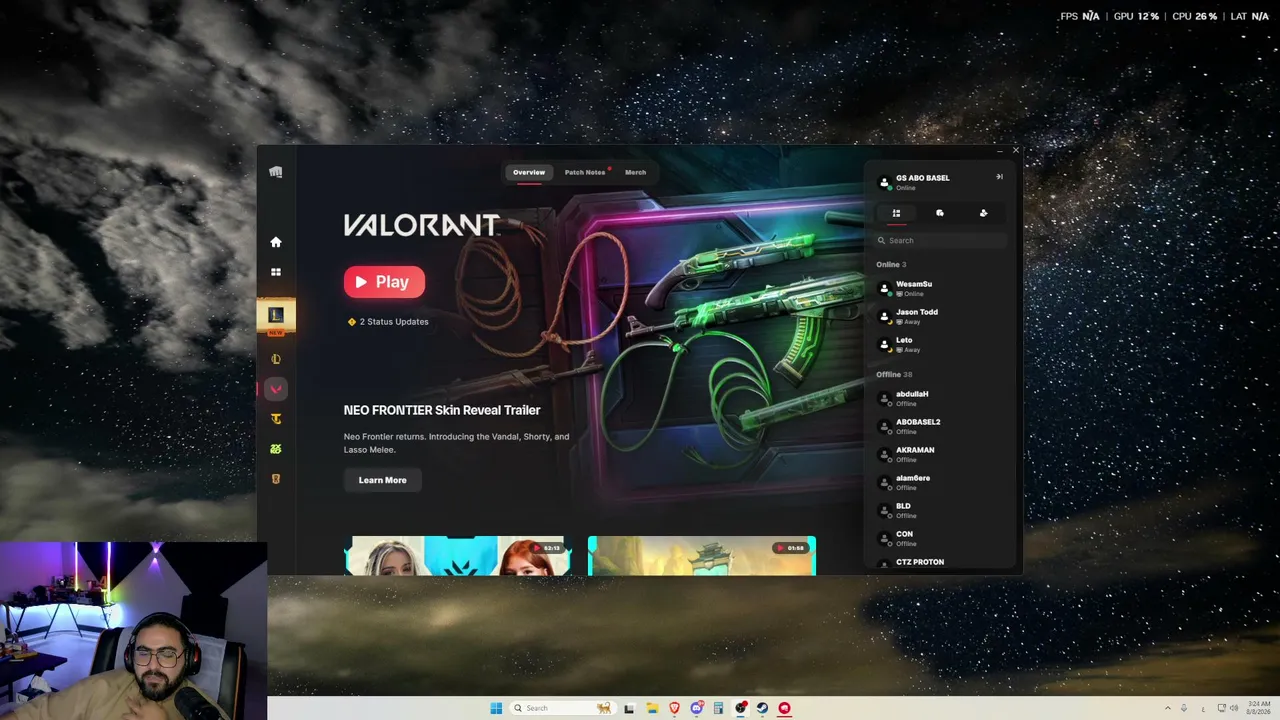This screenshot has width=1280, height=720.
Task: Open Discord from the taskbar
Action: click(x=696, y=708)
